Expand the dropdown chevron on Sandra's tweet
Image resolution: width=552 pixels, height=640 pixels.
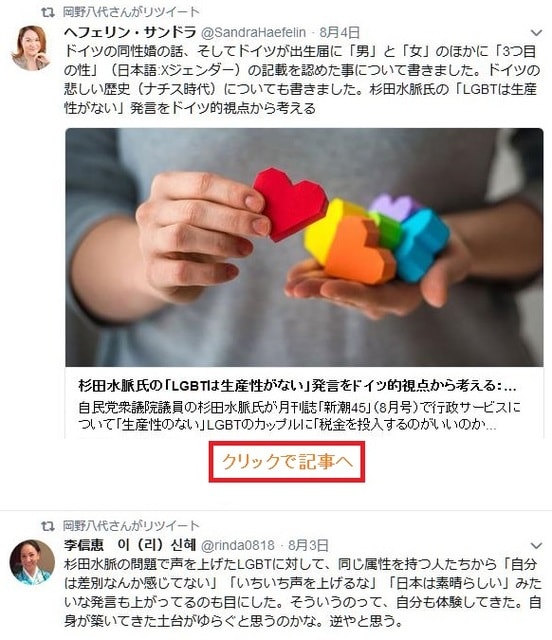coord(536,32)
